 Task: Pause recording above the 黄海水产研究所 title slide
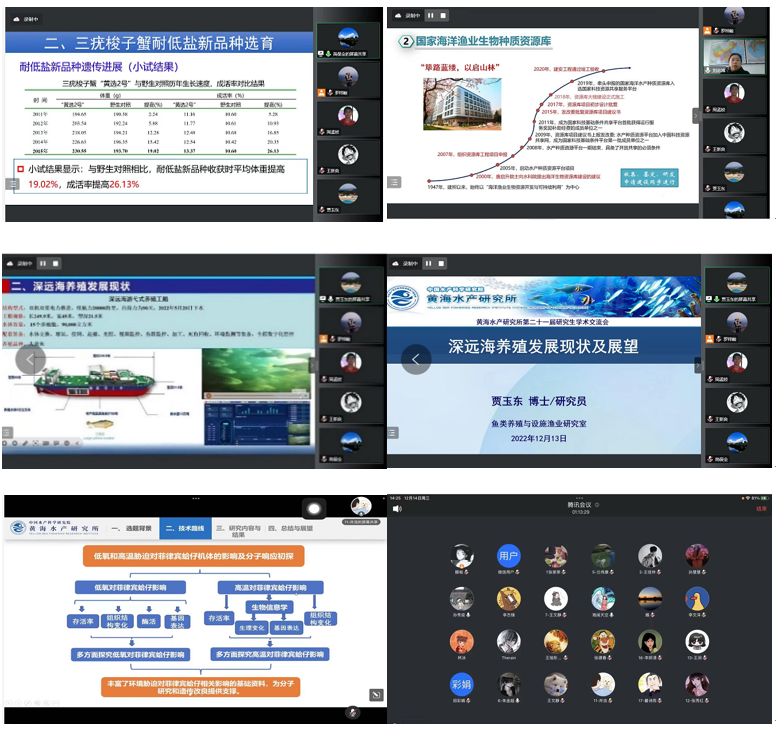(431, 264)
